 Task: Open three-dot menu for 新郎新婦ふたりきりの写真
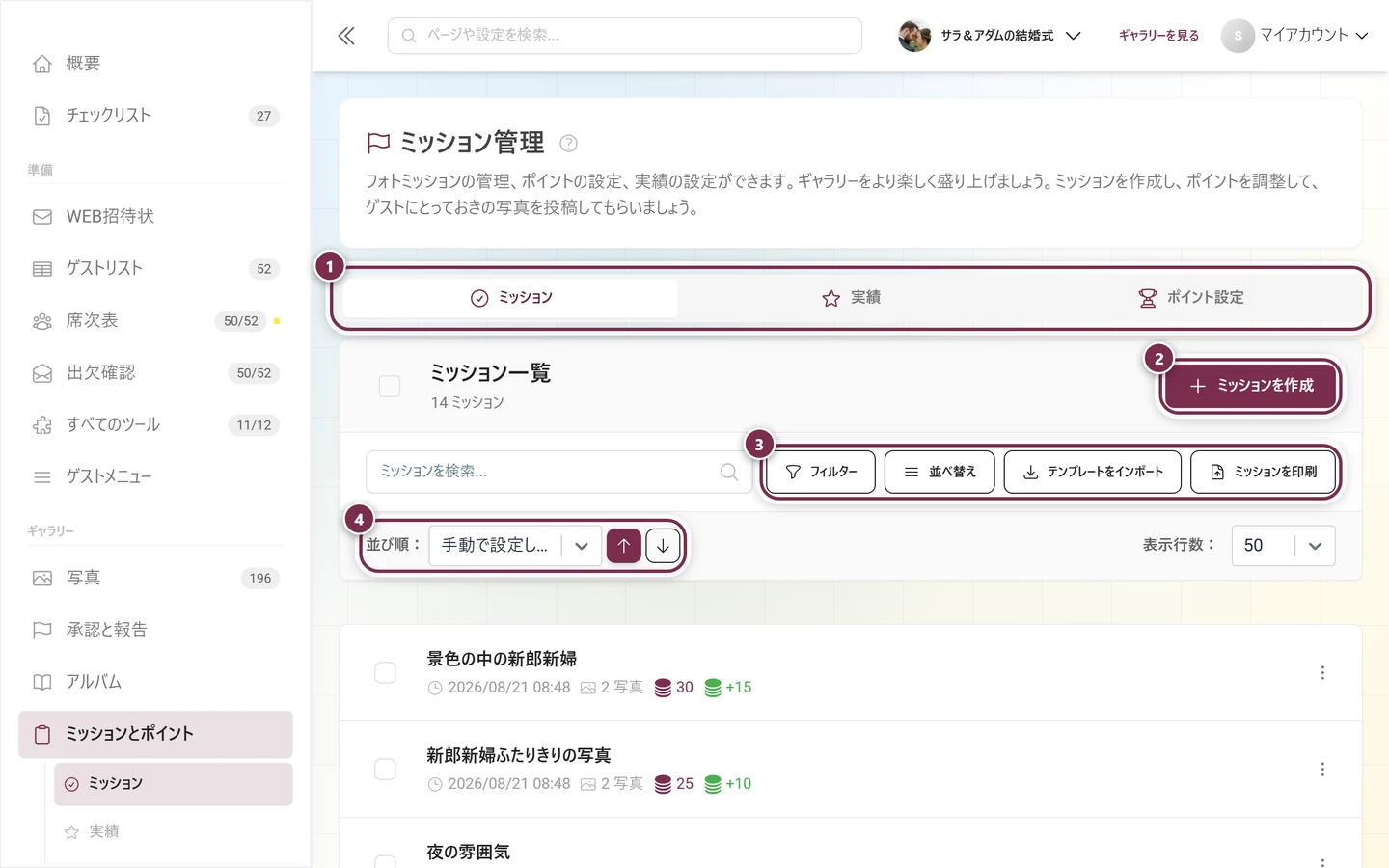click(1322, 769)
